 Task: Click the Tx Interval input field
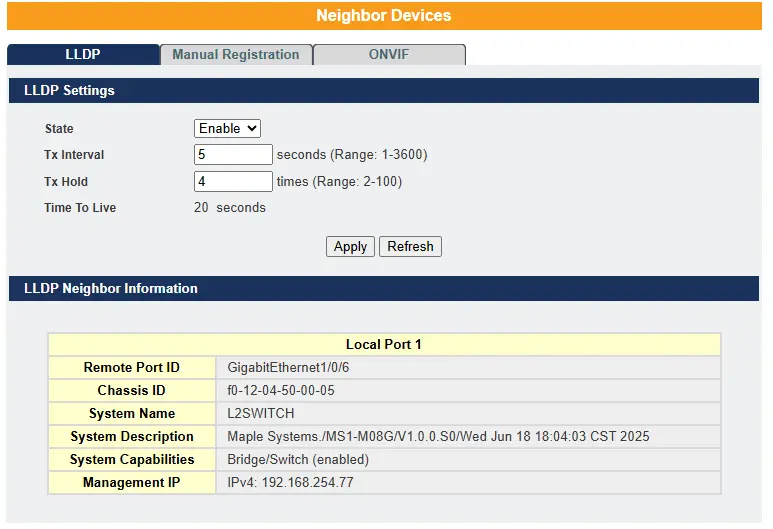tap(233, 154)
